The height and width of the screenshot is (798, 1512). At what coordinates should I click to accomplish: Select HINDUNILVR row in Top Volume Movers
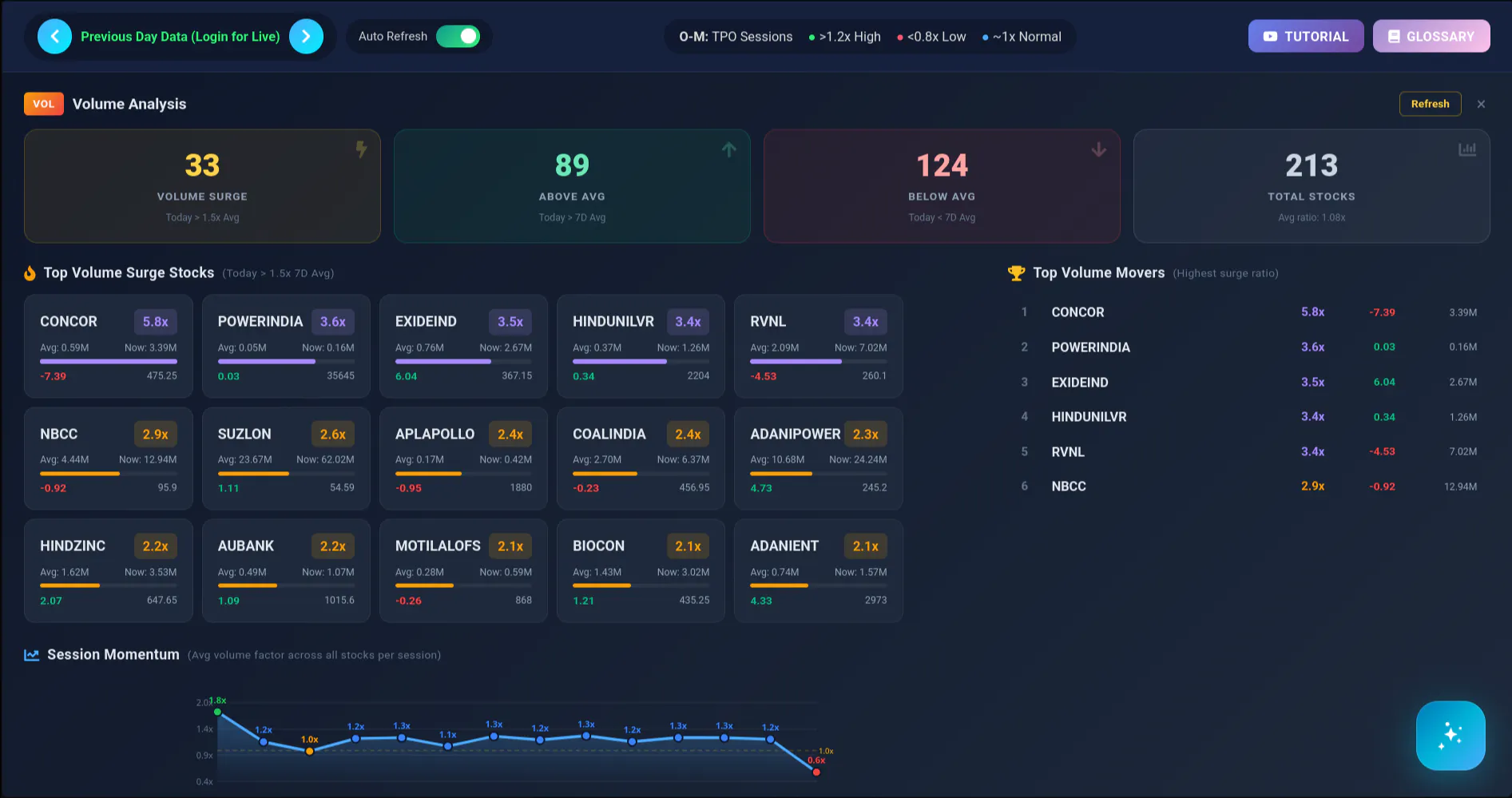1248,417
